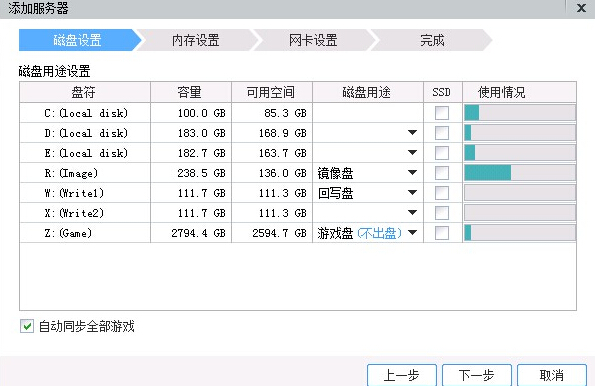Check the SSD box for C: drive

coord(442,113)
